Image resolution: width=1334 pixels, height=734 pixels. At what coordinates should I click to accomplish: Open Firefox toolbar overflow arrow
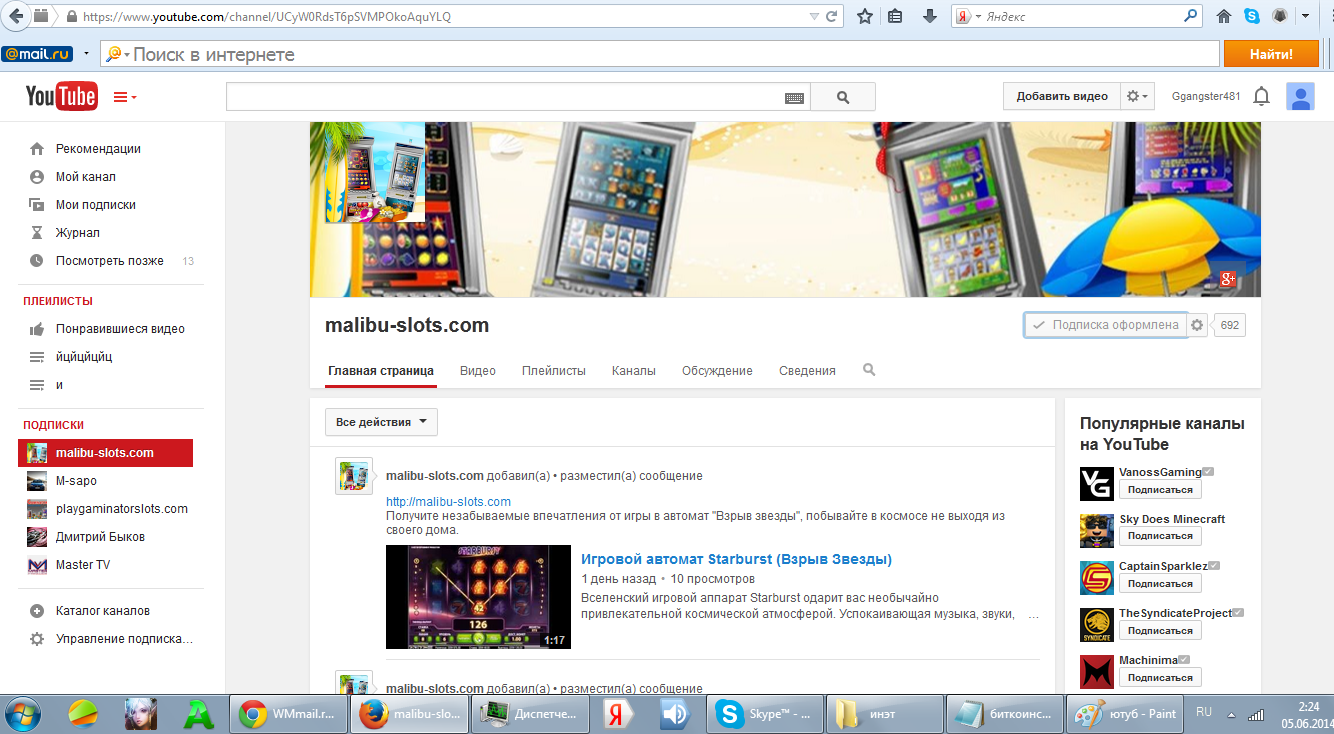pyautogui.click(x=1306, y=16)
